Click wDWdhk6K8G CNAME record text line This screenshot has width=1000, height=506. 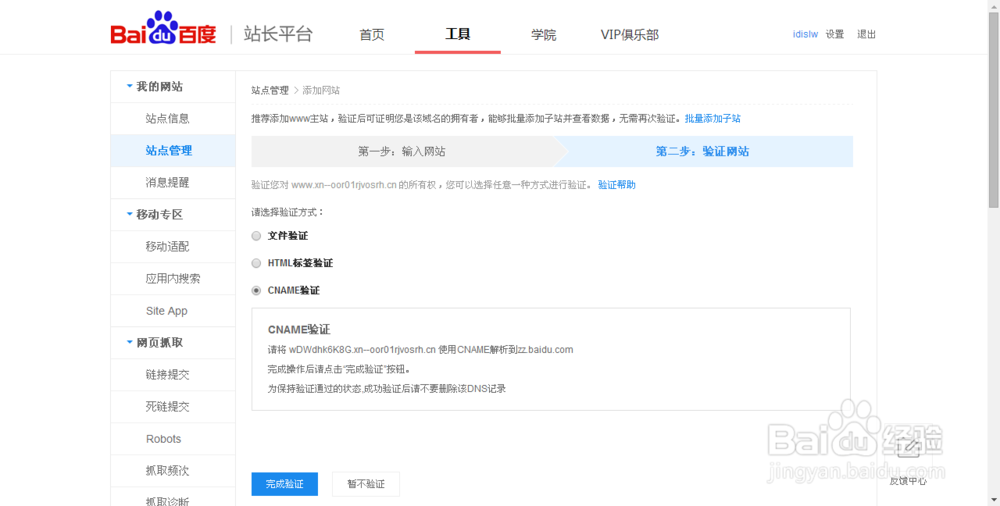tap(420, 350)
